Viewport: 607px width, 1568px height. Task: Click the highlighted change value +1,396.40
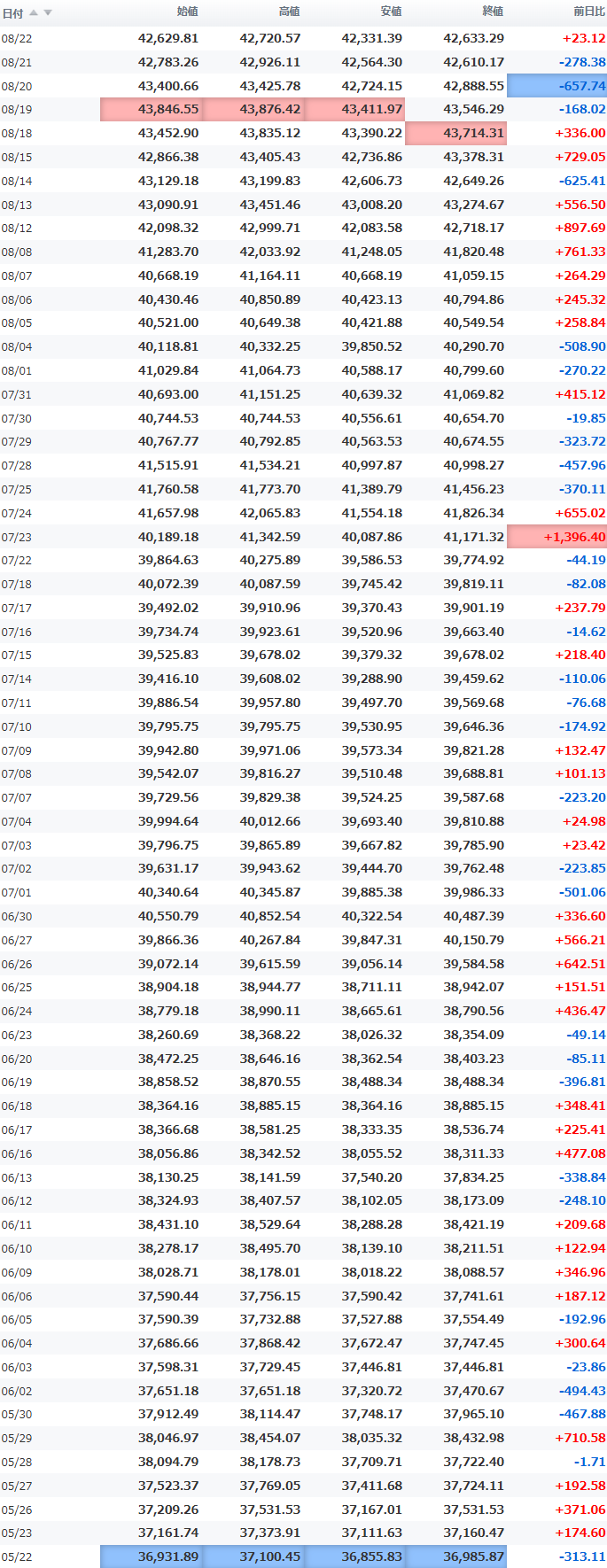556,537
